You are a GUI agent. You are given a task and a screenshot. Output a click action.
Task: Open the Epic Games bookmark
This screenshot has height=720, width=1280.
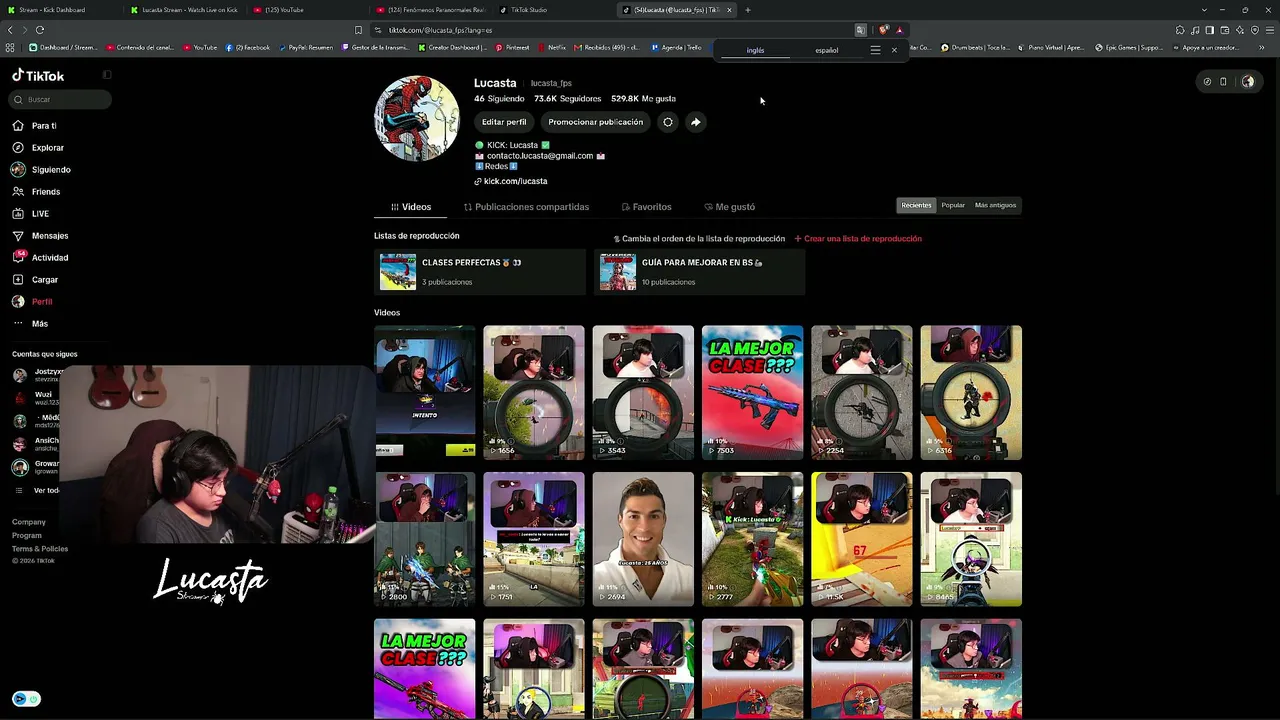[1129, 48]
